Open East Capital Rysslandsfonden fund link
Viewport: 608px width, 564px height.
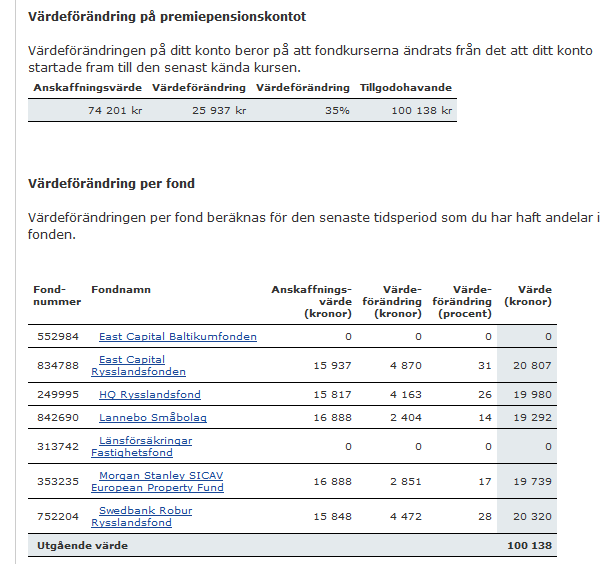click(138, 366)
